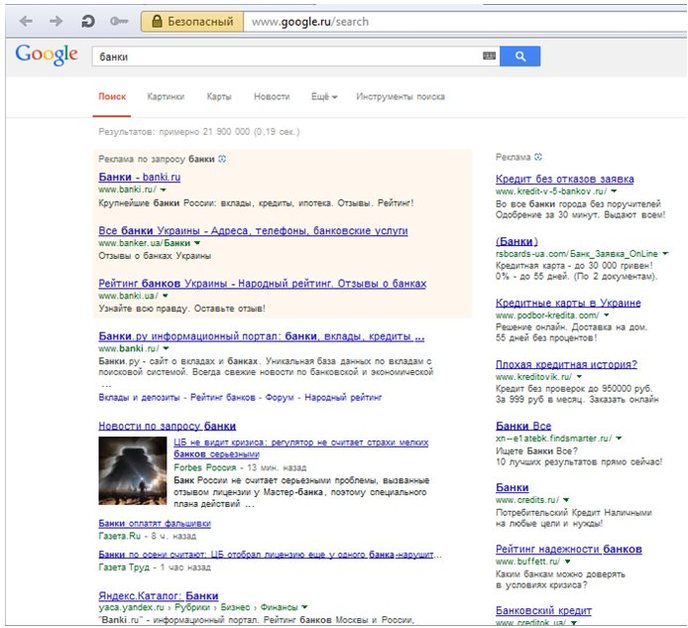Viewport: 688px width, 628px height.
Task: Open Плохая кредитная история? ad
Action: [566, 364]
